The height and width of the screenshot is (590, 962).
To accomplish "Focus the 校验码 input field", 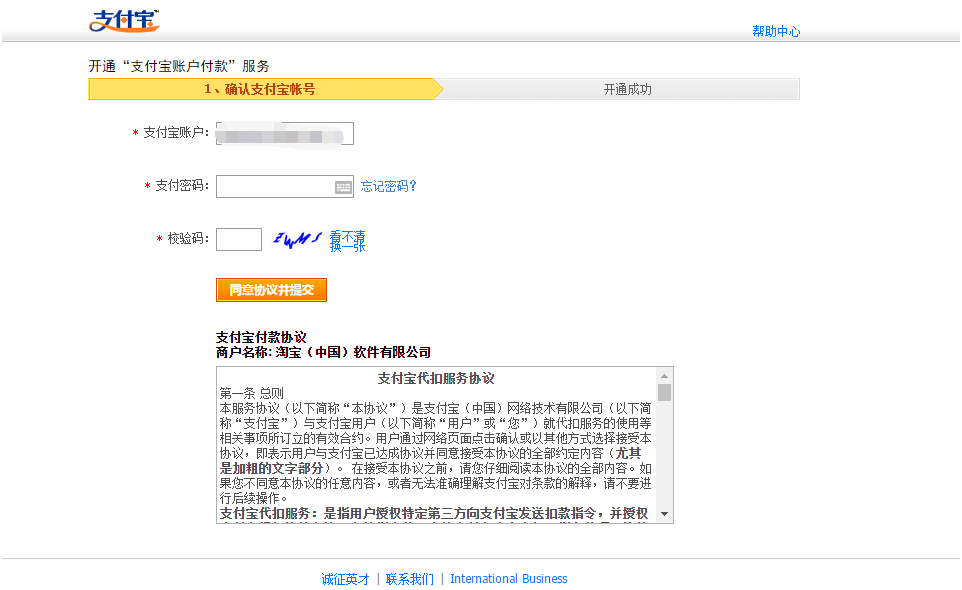I will (239, 239).
